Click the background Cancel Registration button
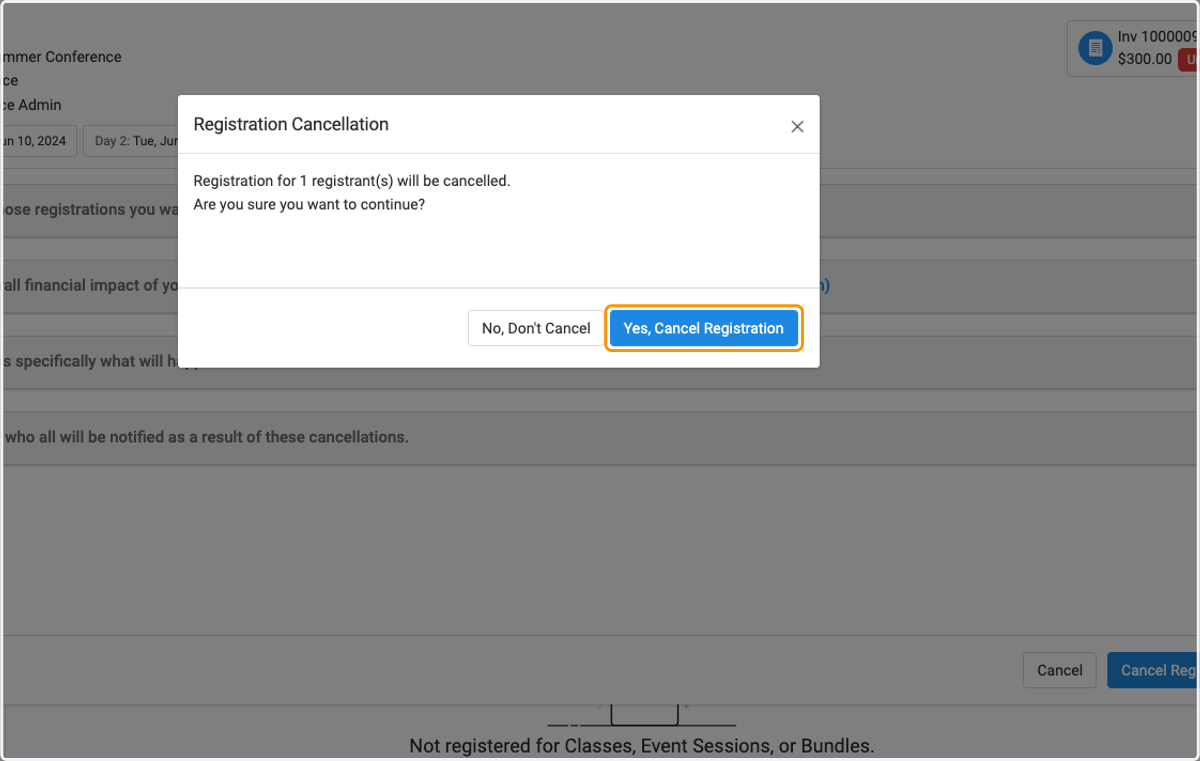 click(1153, 670)
